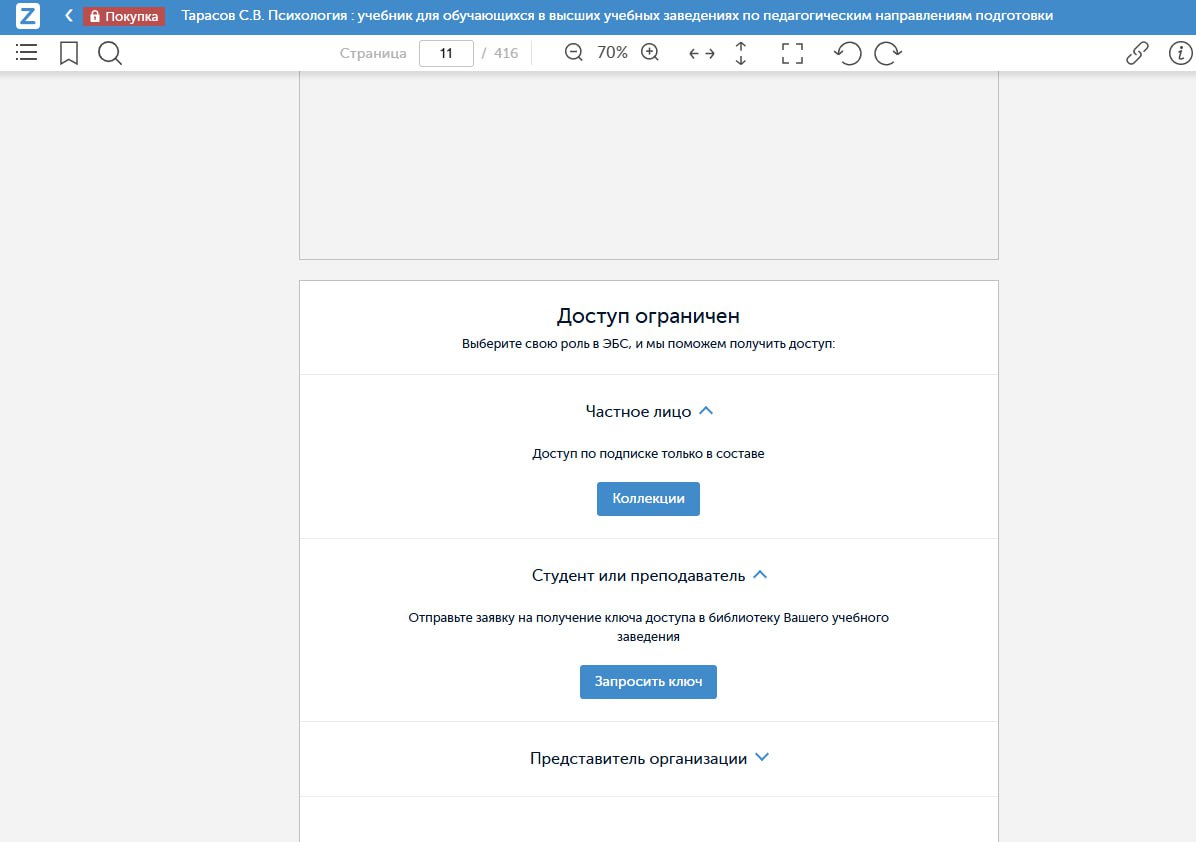The image size is (1196, 842).
Task: Click the Коллекции button
Action: pos(648,499)
